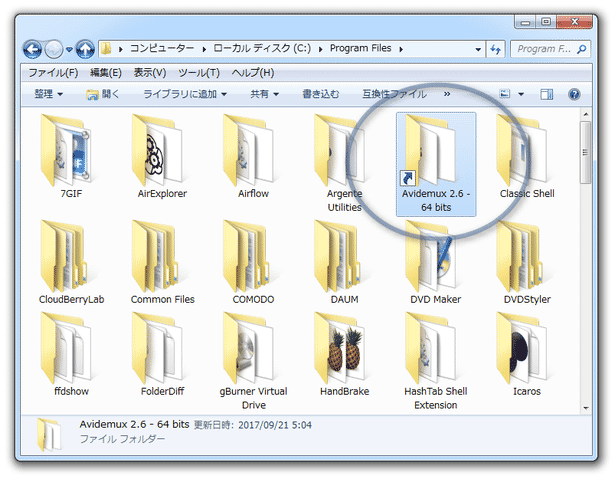Select the HandBrake pineapple folder icon
Screen dimensions: 615x479
coord(340,348)
